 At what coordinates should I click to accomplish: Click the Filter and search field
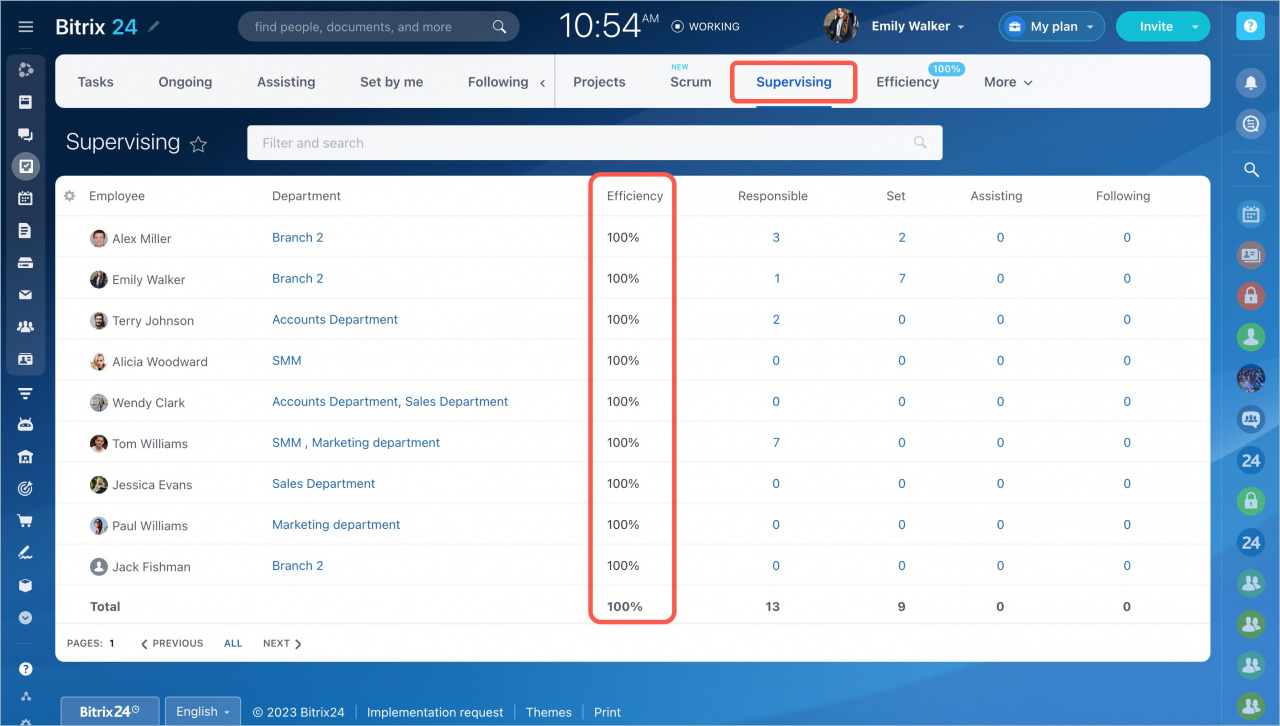tap(594, 143)
